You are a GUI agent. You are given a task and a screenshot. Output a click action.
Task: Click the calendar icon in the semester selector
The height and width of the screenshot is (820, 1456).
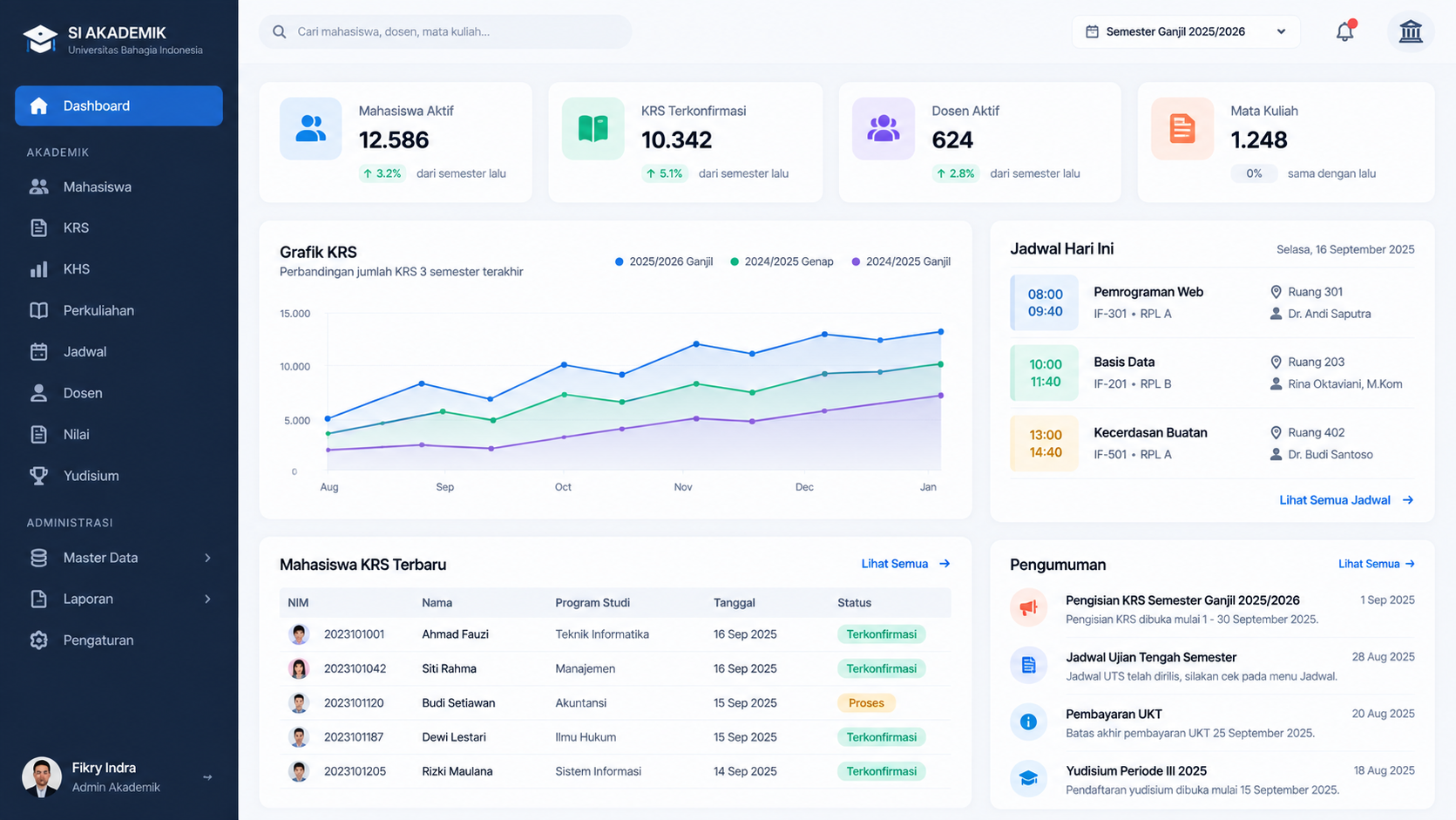tap(1092, 31)
